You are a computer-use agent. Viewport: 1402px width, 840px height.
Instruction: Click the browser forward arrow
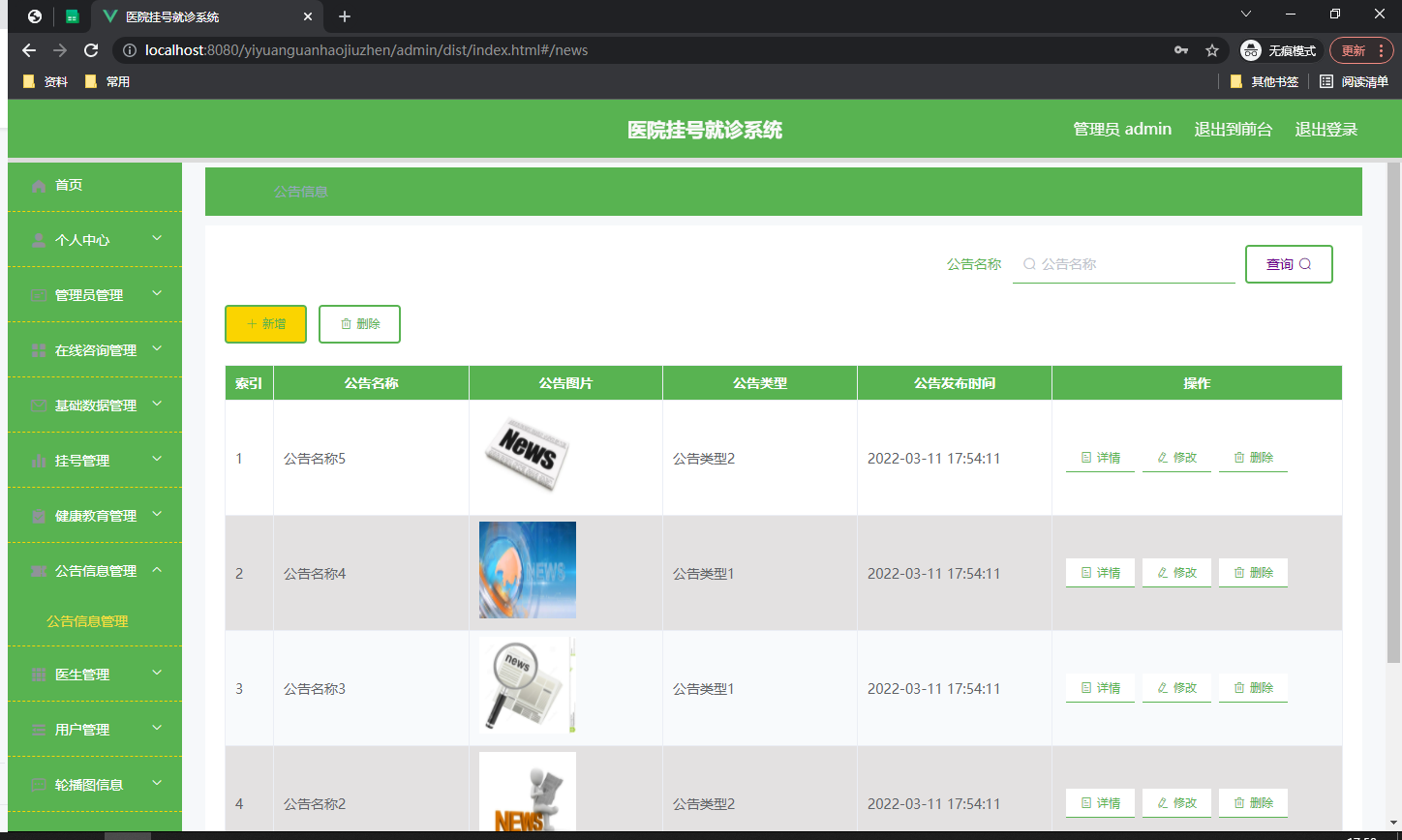60,50
